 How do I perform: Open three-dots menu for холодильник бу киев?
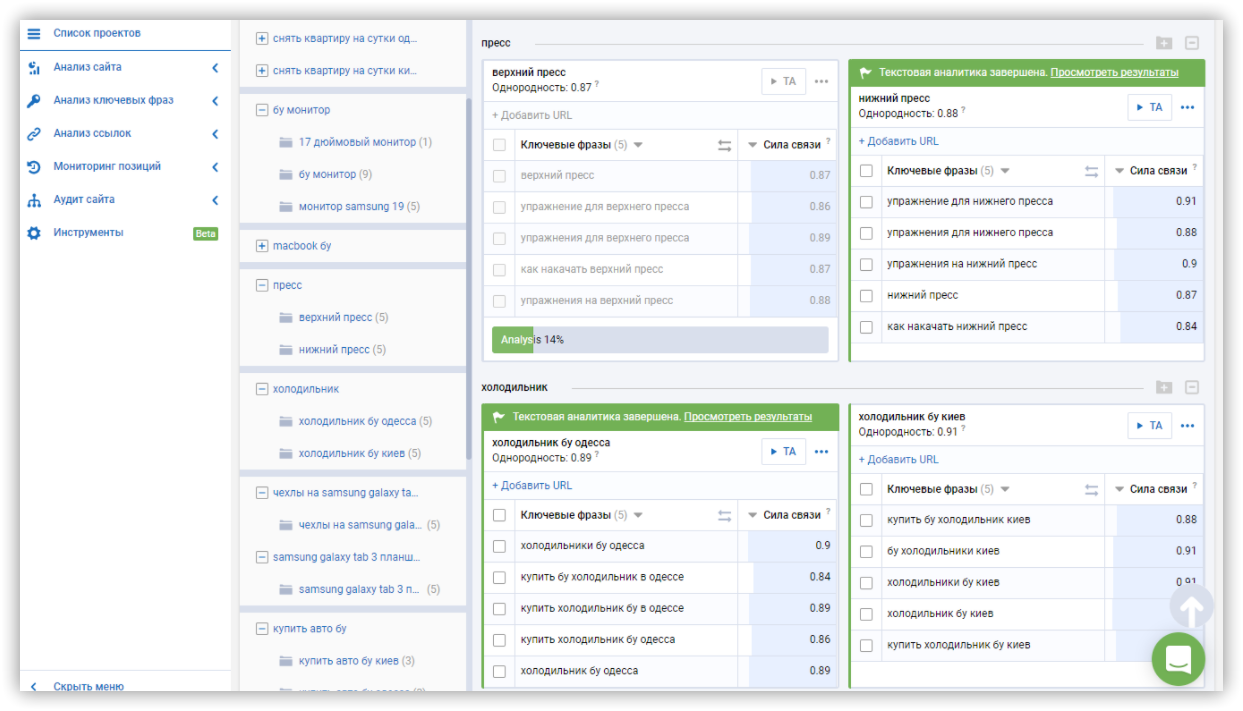click(x=1188, y=426)
